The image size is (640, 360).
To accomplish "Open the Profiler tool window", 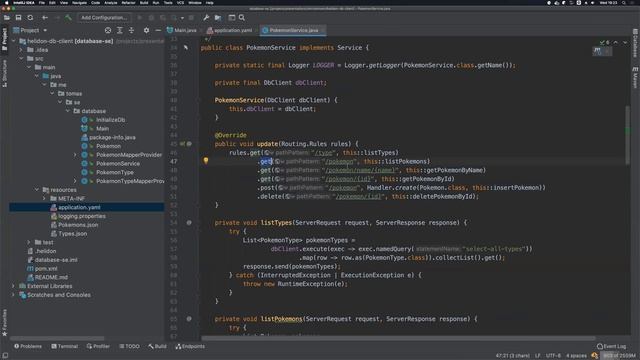I will click(98, 346).
